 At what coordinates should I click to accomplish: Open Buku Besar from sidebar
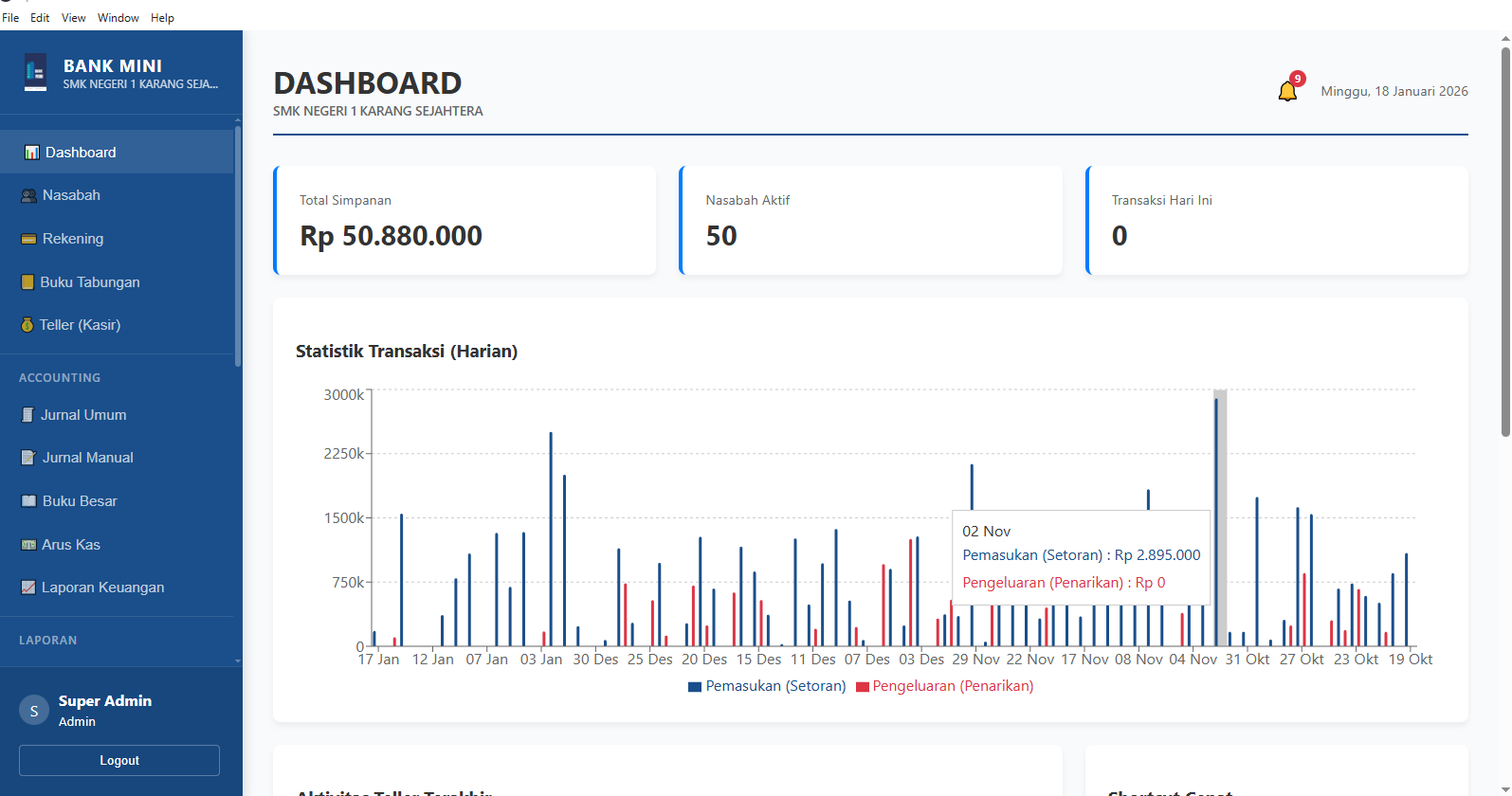pos(80,501)
